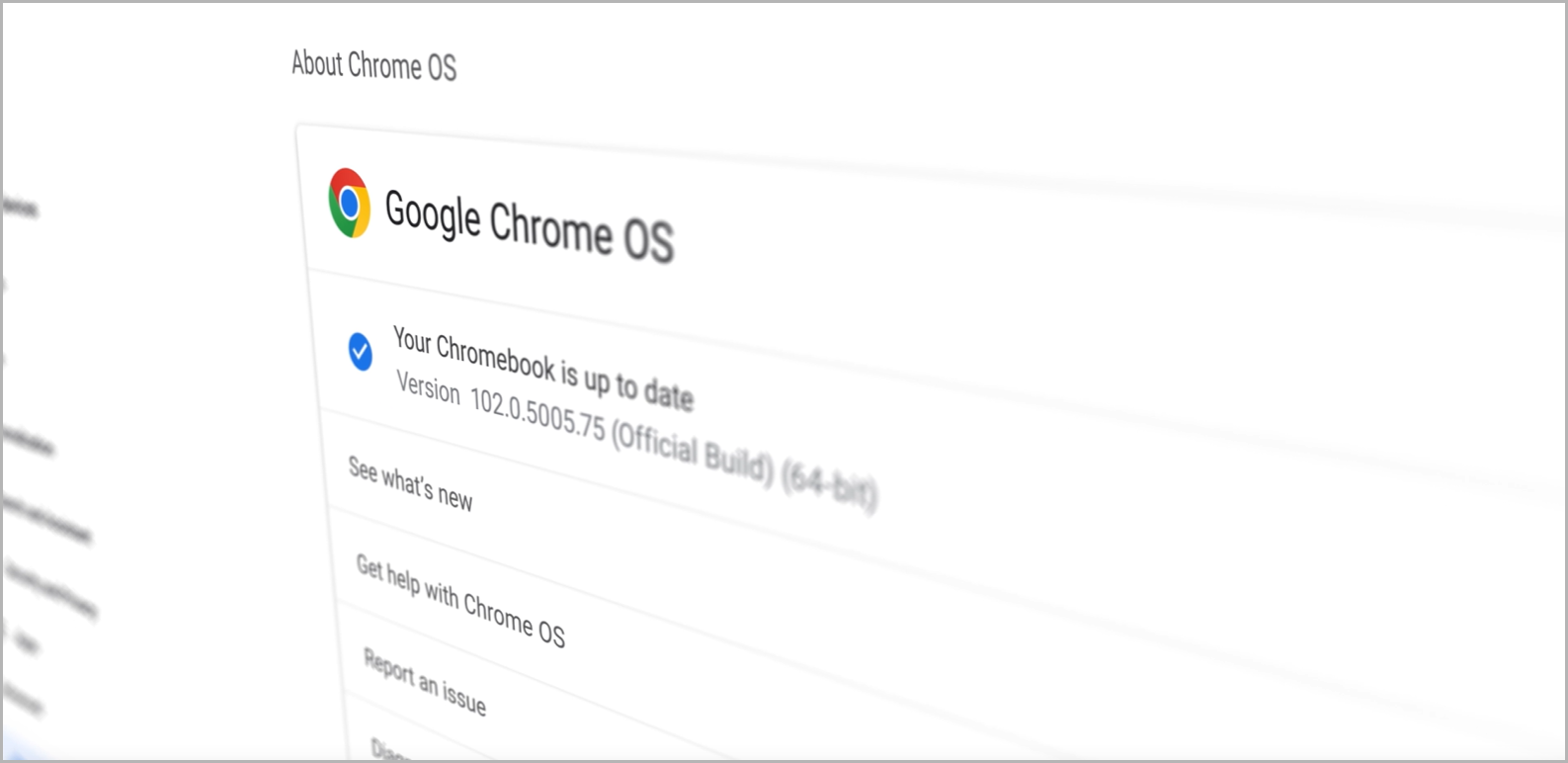This screenshot has height=763, width=1568.
Task: Click "Your Chromebook is up to date" status
Action: [542, 367]
